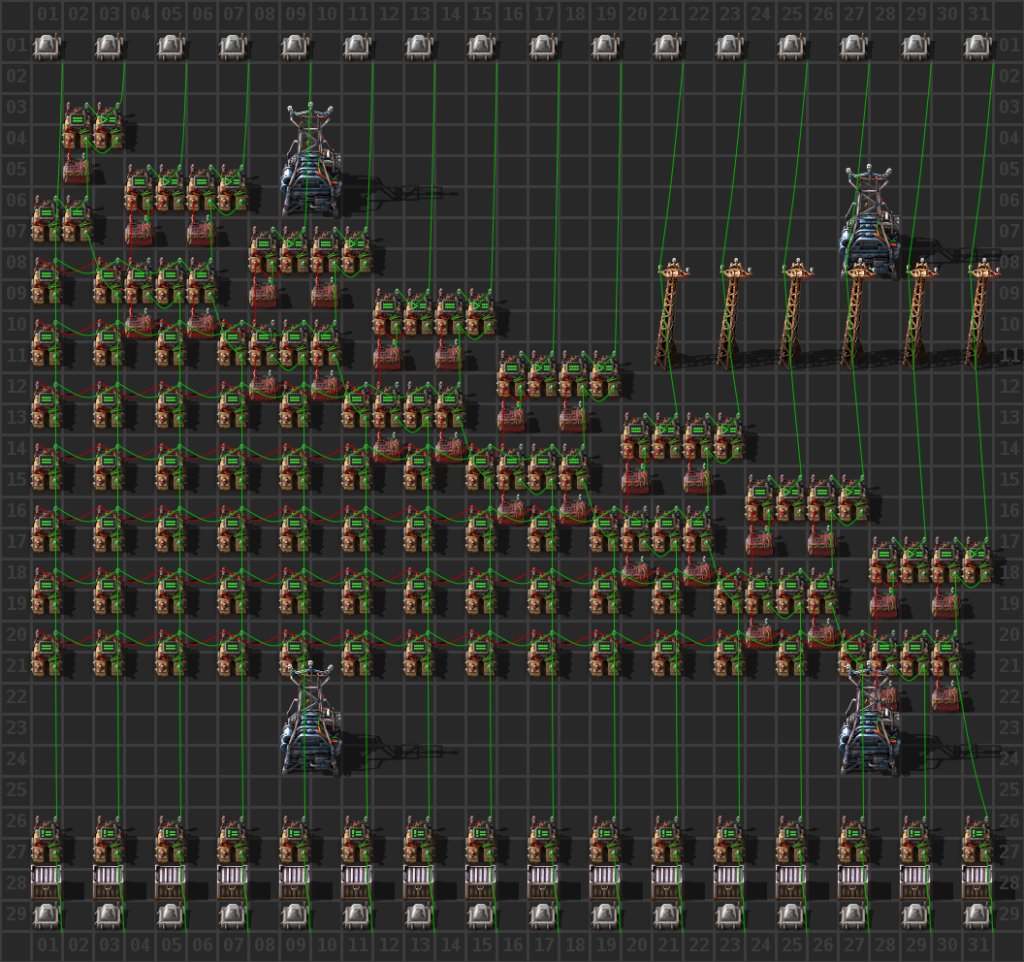Open the equals combinator at column 02, row 03
The width and height of the screenshot is (1024, 962).
click(77, 125)
